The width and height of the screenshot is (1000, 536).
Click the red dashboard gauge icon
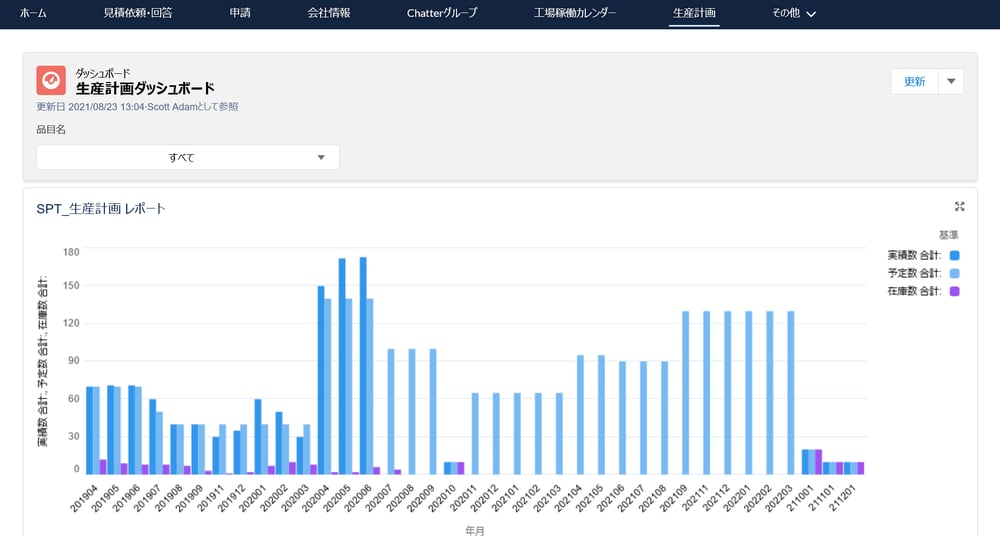coord(51,80)
